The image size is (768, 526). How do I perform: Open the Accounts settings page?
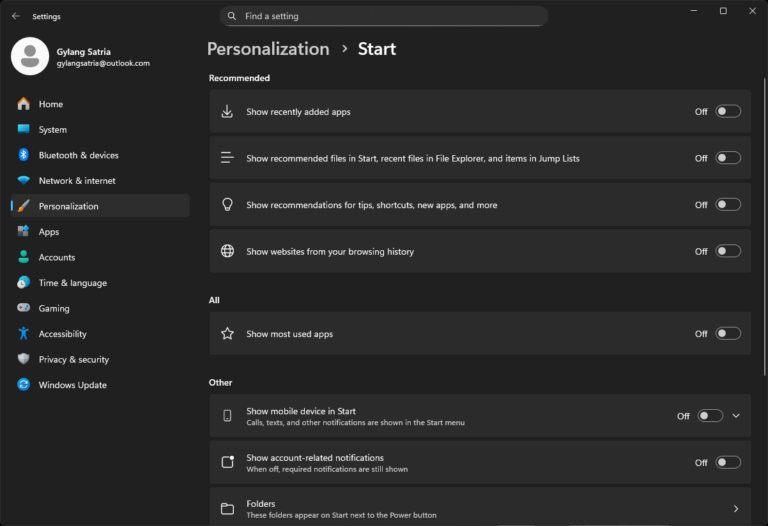57,257
